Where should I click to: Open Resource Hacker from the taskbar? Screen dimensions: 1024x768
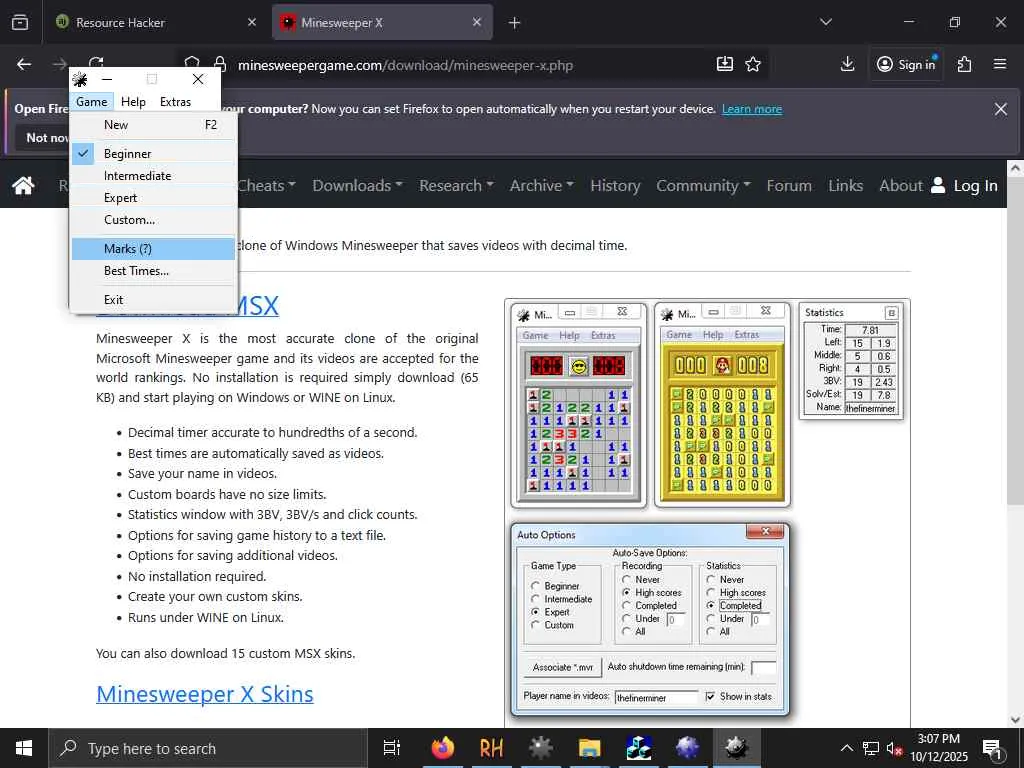[492, 748]
